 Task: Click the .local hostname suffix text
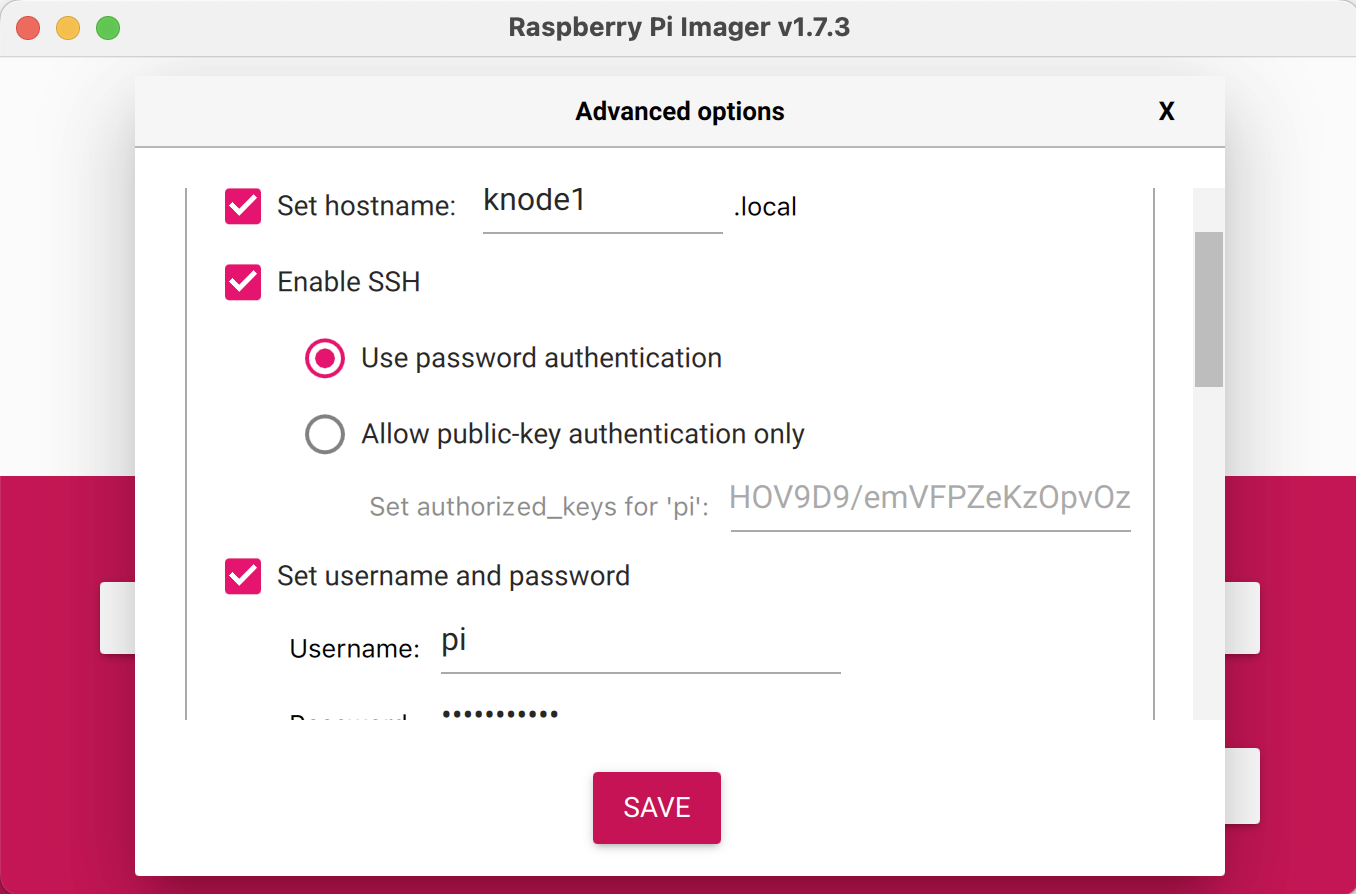coord(765,208)
